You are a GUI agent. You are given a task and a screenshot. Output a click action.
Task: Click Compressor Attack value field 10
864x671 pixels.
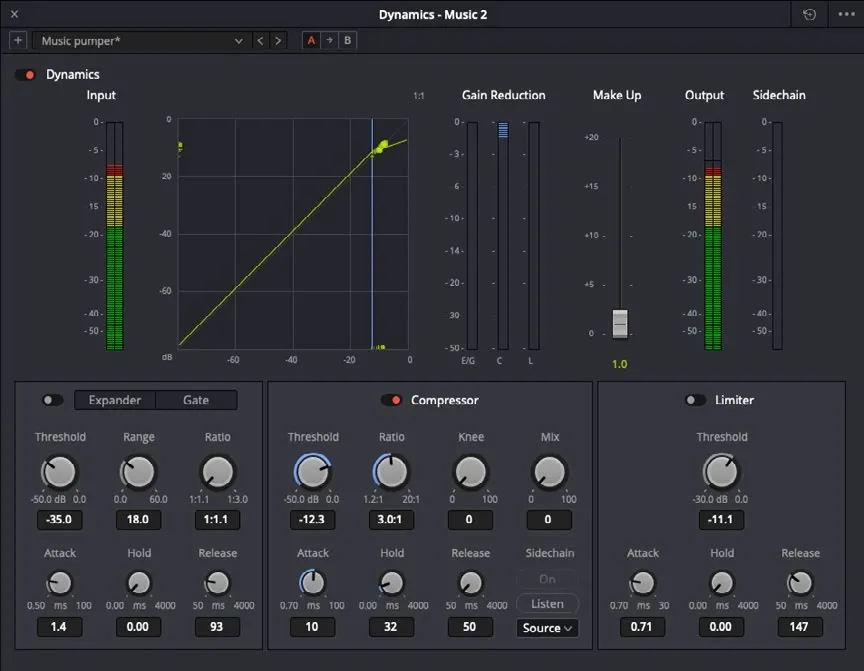[x=312, y=627]
